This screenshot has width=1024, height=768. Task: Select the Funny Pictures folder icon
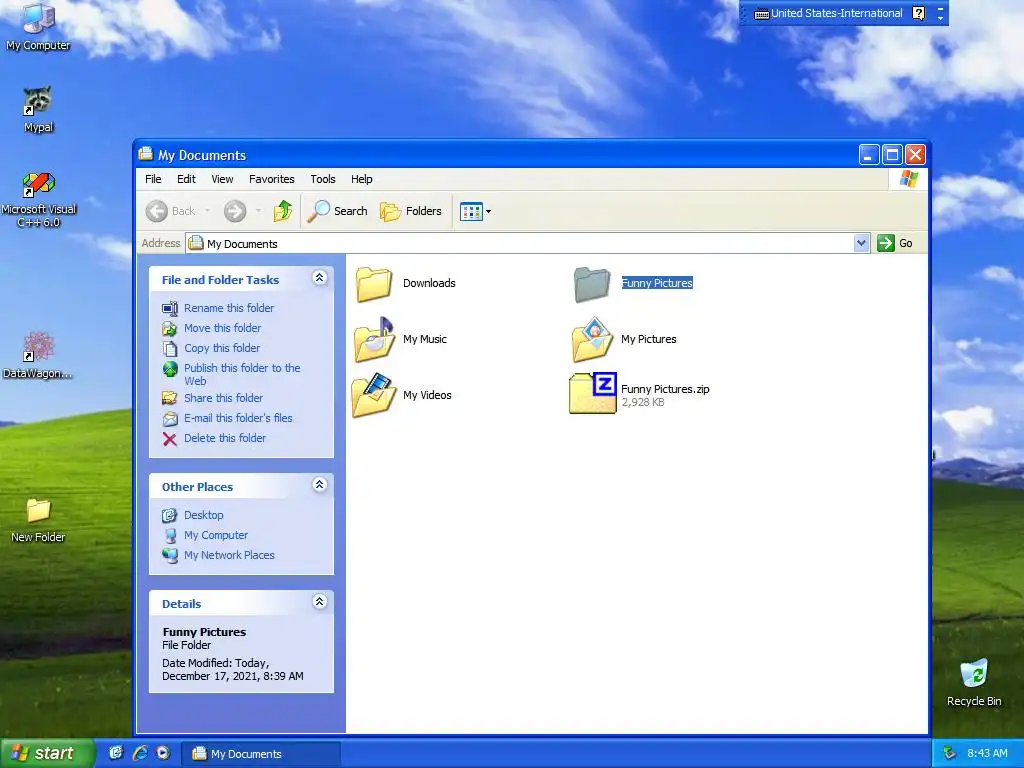point(592,284)
